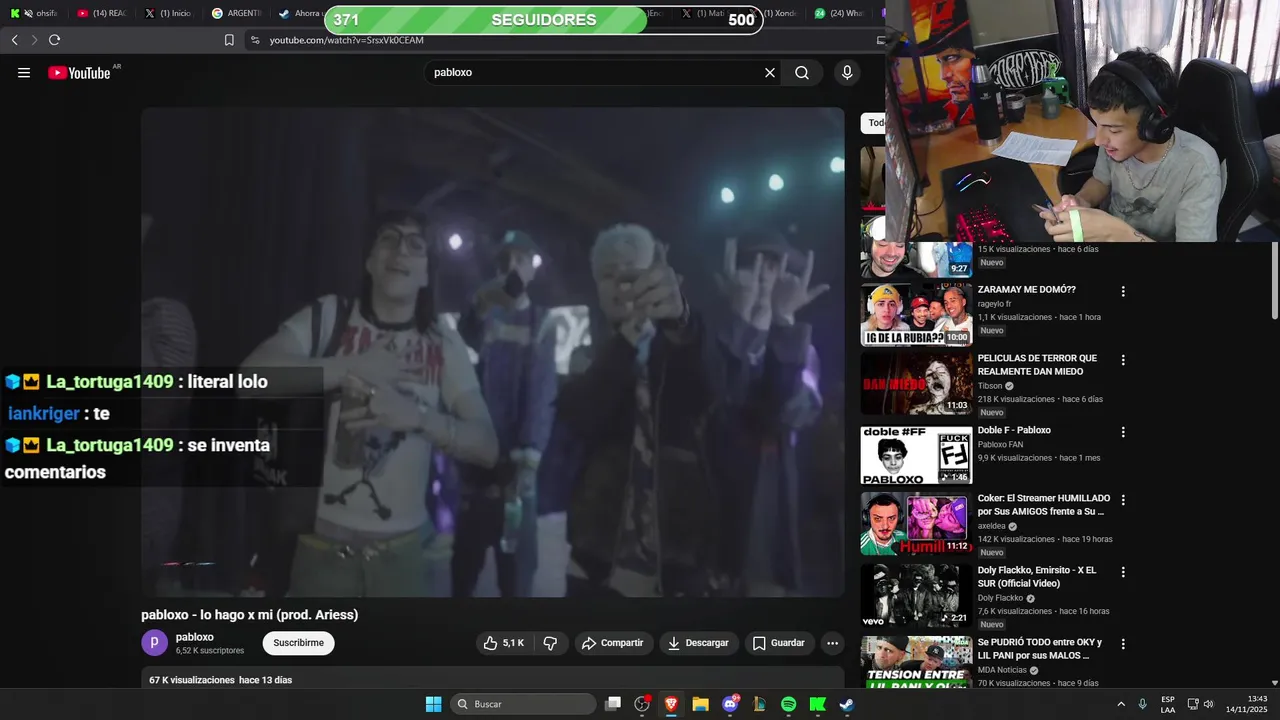Open Task View from the taskbar
This screenshot has height=720, width=1280.
pos(613,704)
